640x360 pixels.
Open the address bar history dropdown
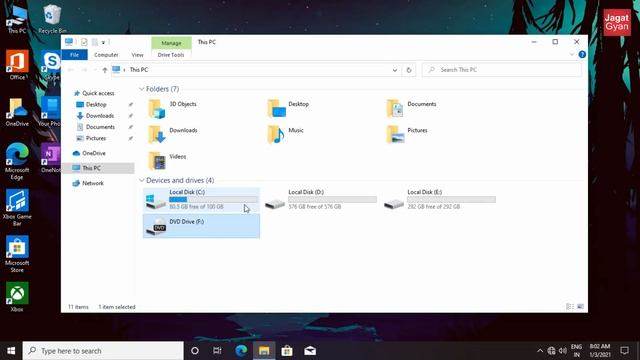coord(395,70)
